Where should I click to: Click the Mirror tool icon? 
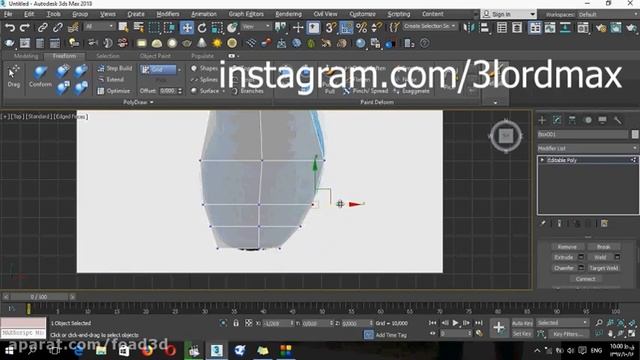(x=469, y=28)
